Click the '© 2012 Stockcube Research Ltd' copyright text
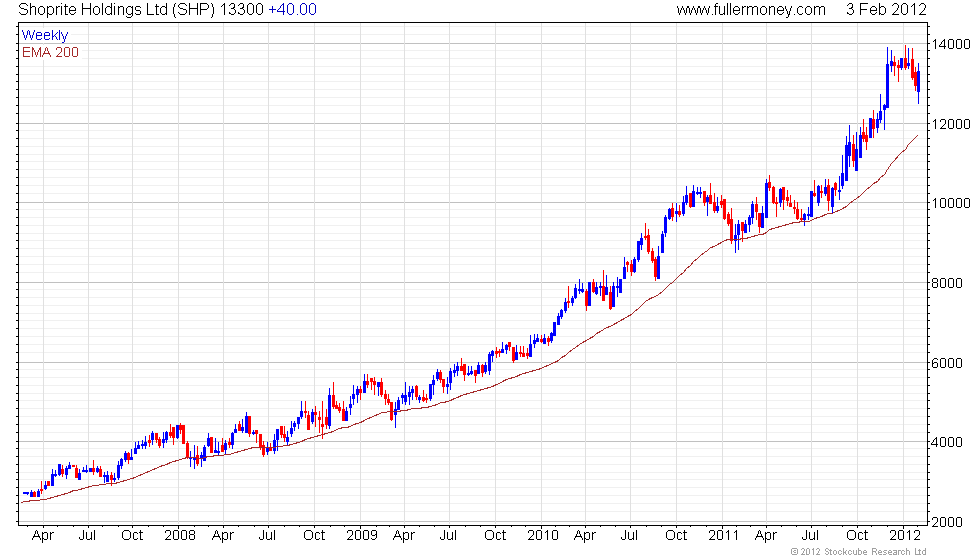 [x=858, y=552]
